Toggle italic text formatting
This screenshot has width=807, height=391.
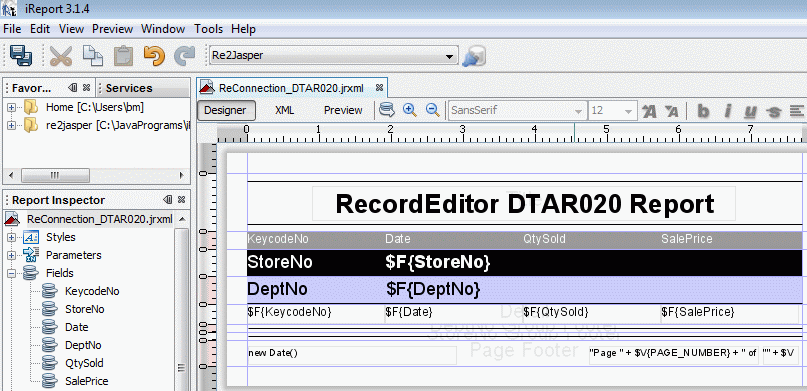pyautogui.click(x=728, y=111)
